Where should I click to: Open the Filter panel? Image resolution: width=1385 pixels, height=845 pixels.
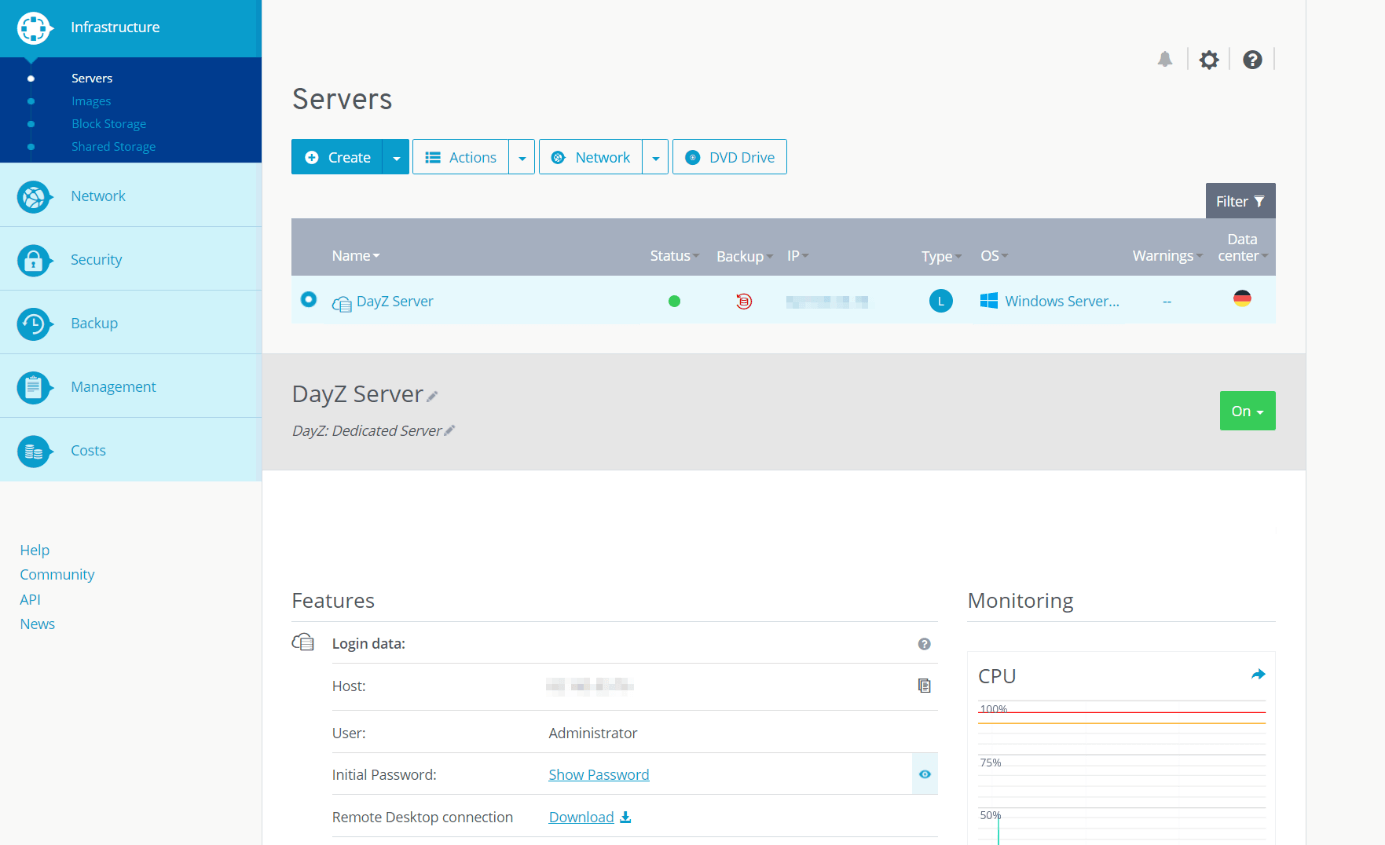[1240, 201]
